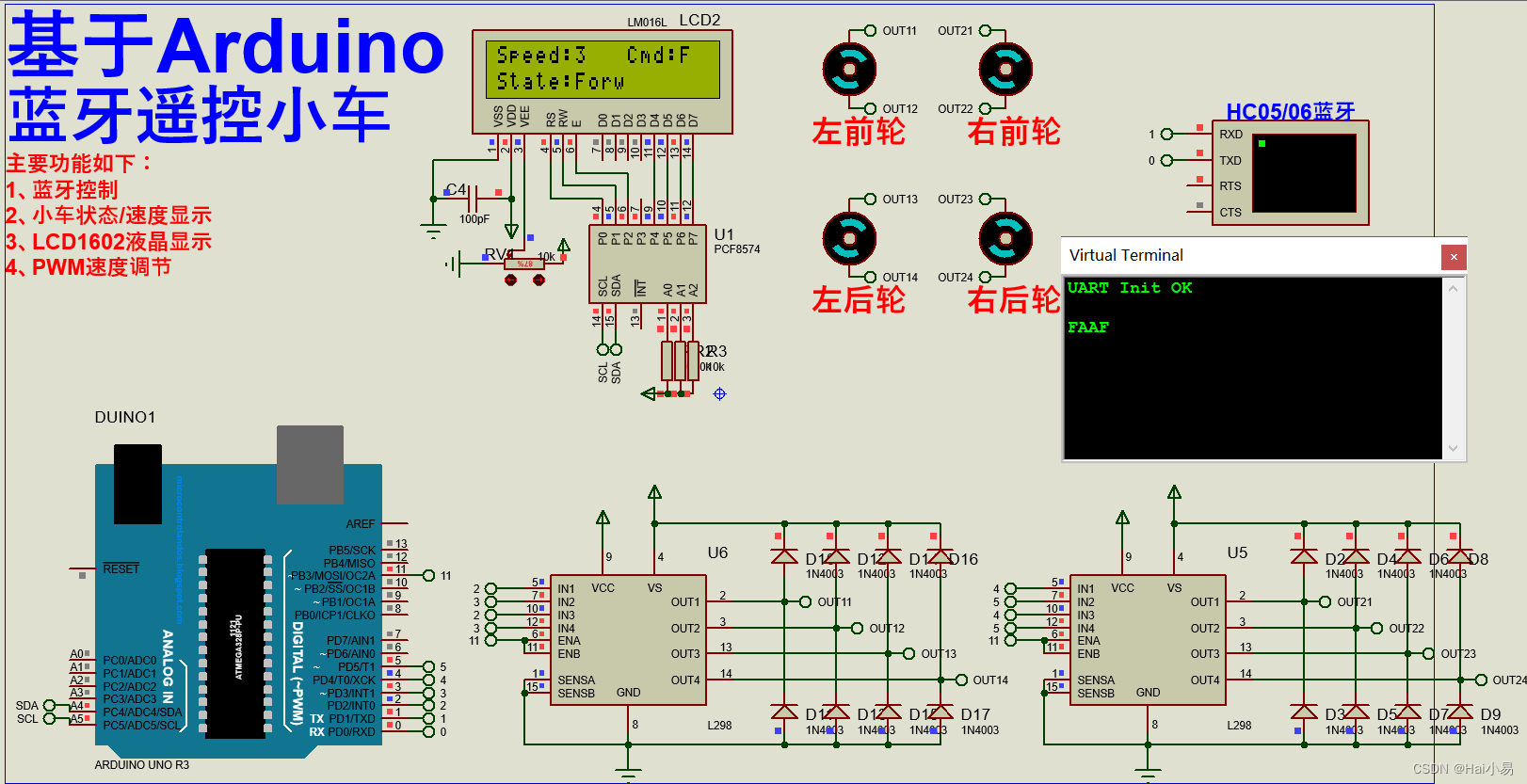
Task: Select the OUT22 terminal below right front motor
Action: click(x=986, y=109)
